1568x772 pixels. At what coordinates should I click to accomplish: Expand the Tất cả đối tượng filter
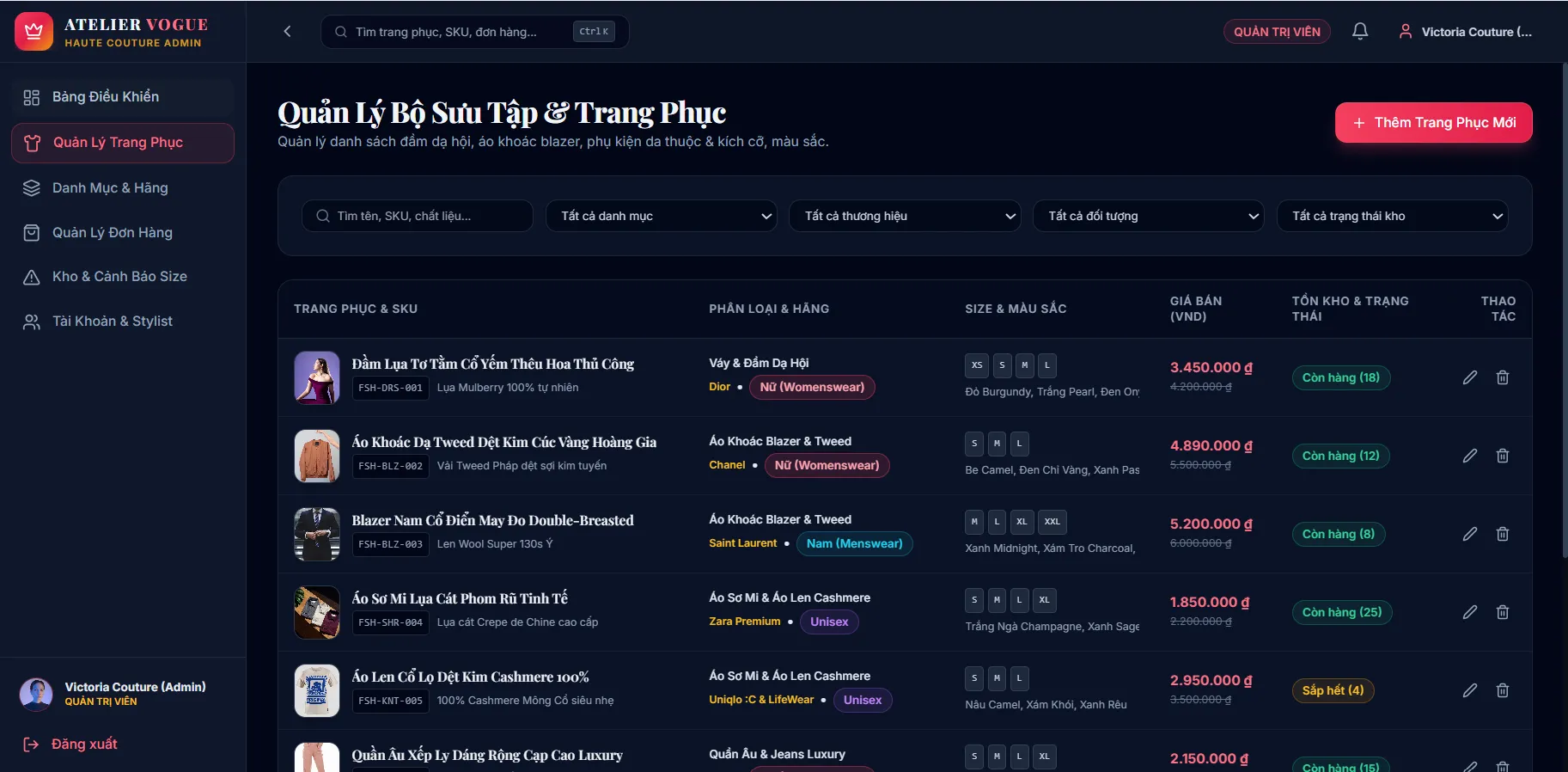point(1149,216)
